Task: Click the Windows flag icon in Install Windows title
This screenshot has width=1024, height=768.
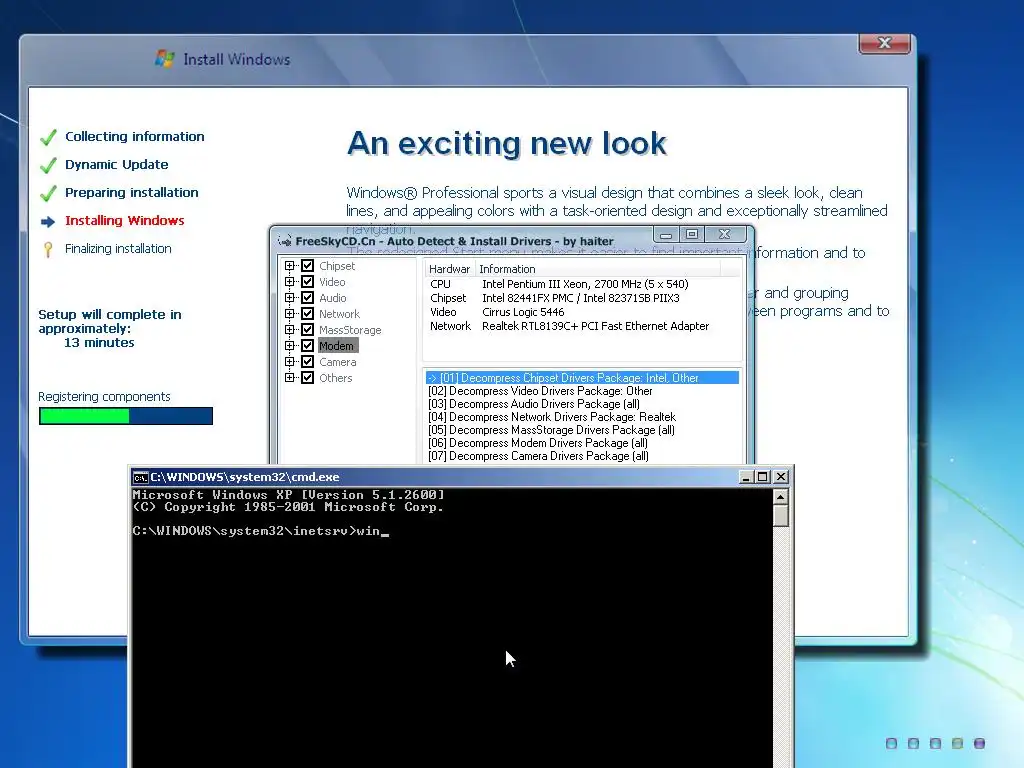Action: tap(165, 59)
